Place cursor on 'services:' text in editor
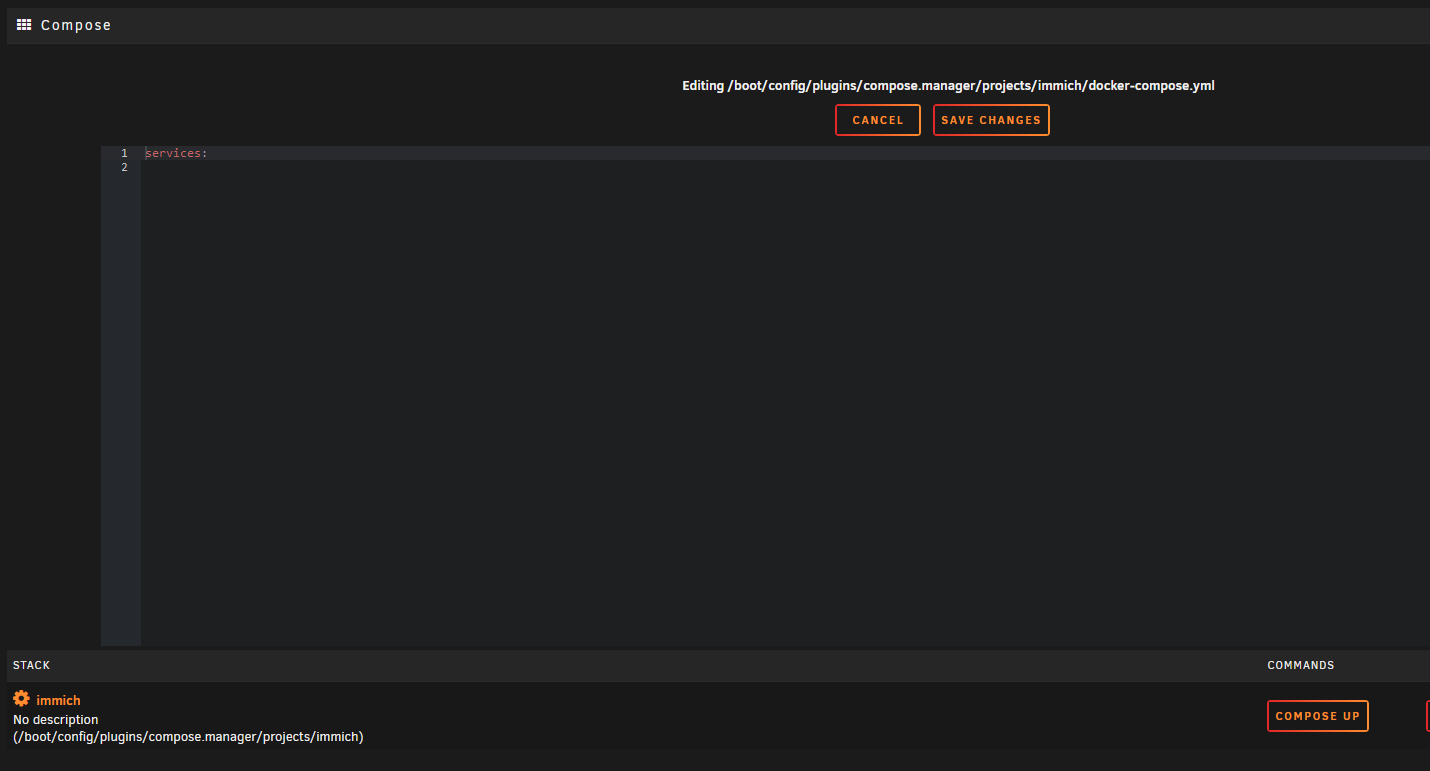 coord(176,153)
